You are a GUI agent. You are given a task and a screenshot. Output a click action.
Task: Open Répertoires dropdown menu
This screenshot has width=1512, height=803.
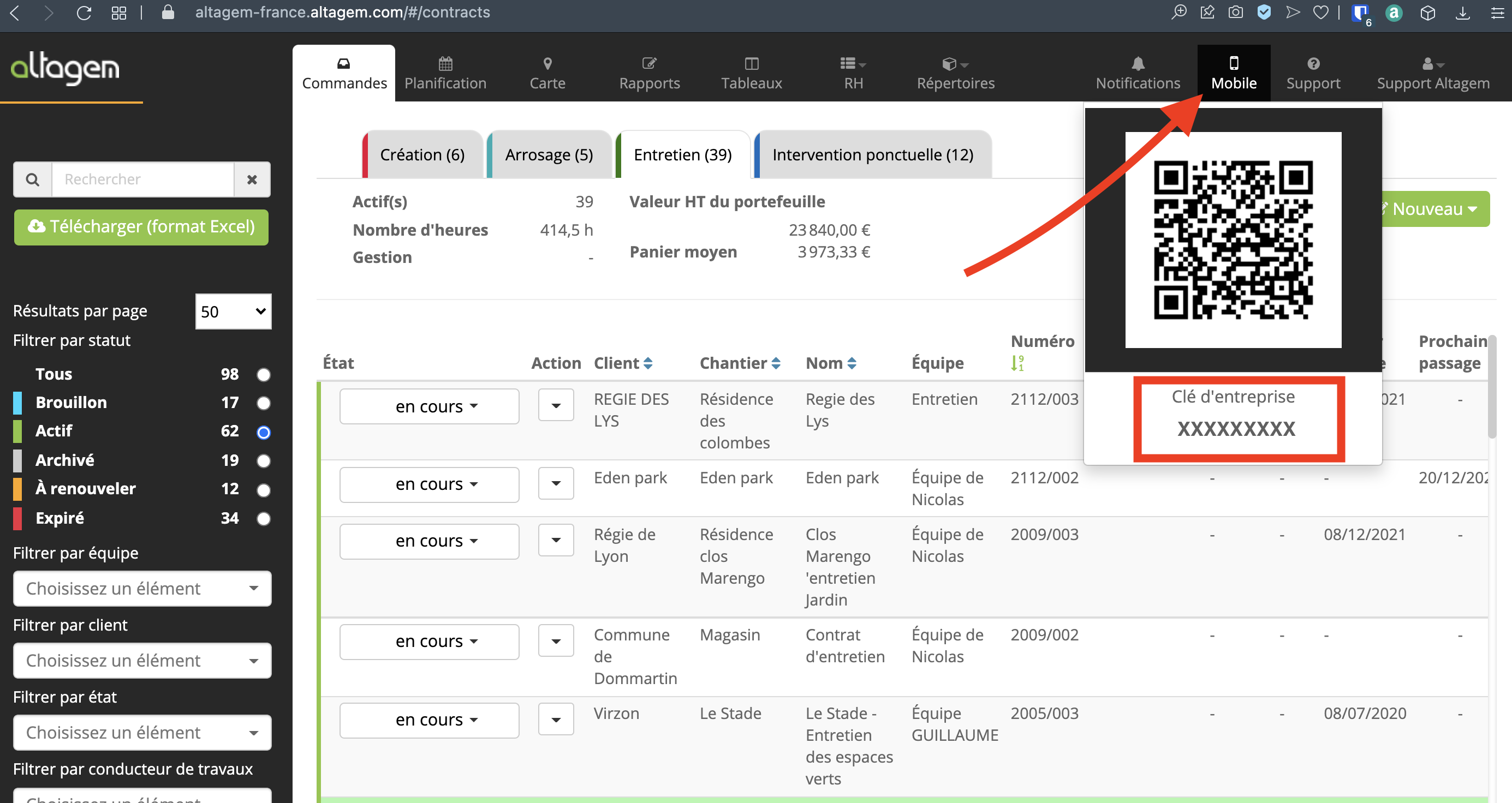point(956,73)
